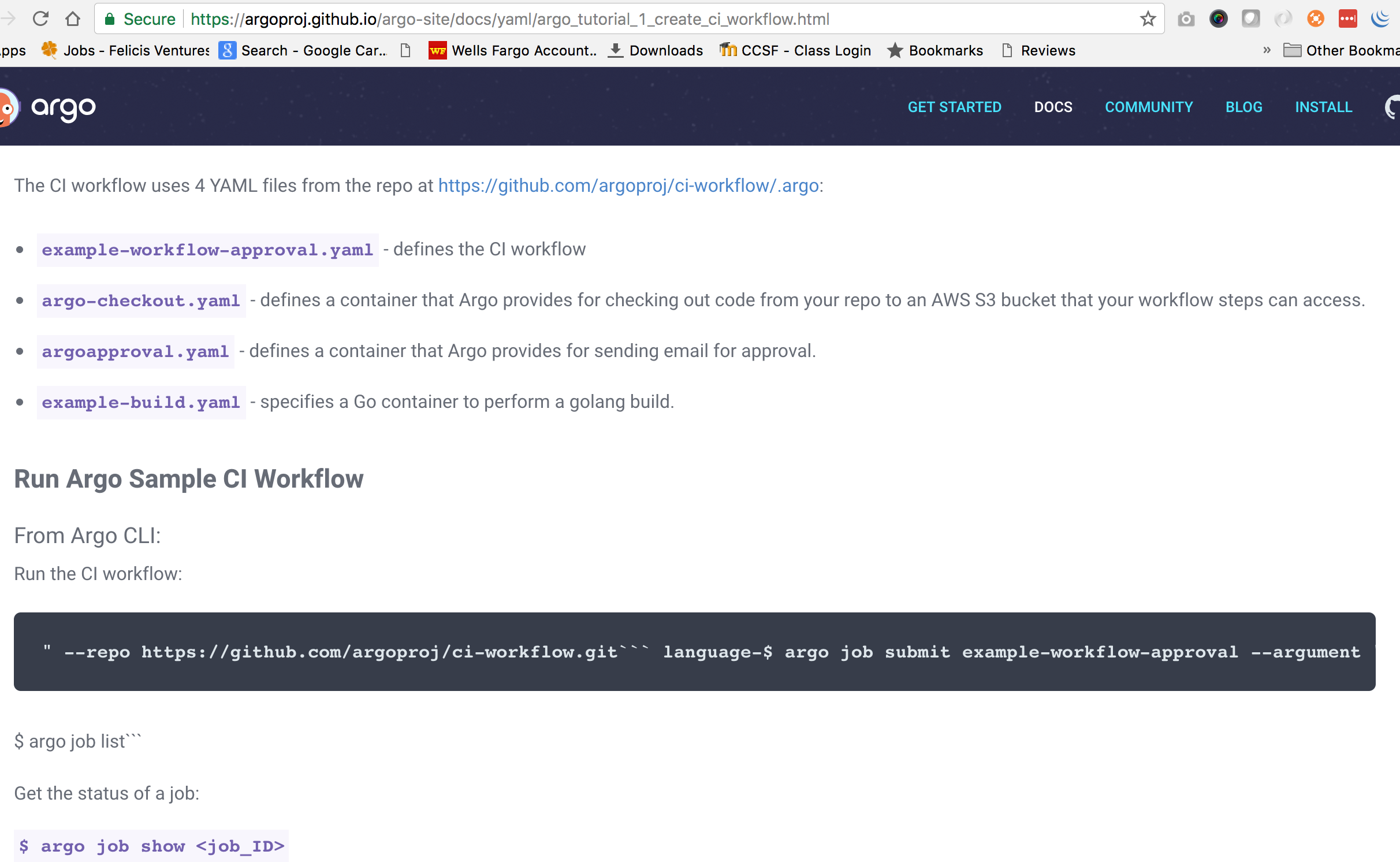The height and width of the screenshot is (862, 1400).
Task: Click the GET STARTED link
Action: 955,107
